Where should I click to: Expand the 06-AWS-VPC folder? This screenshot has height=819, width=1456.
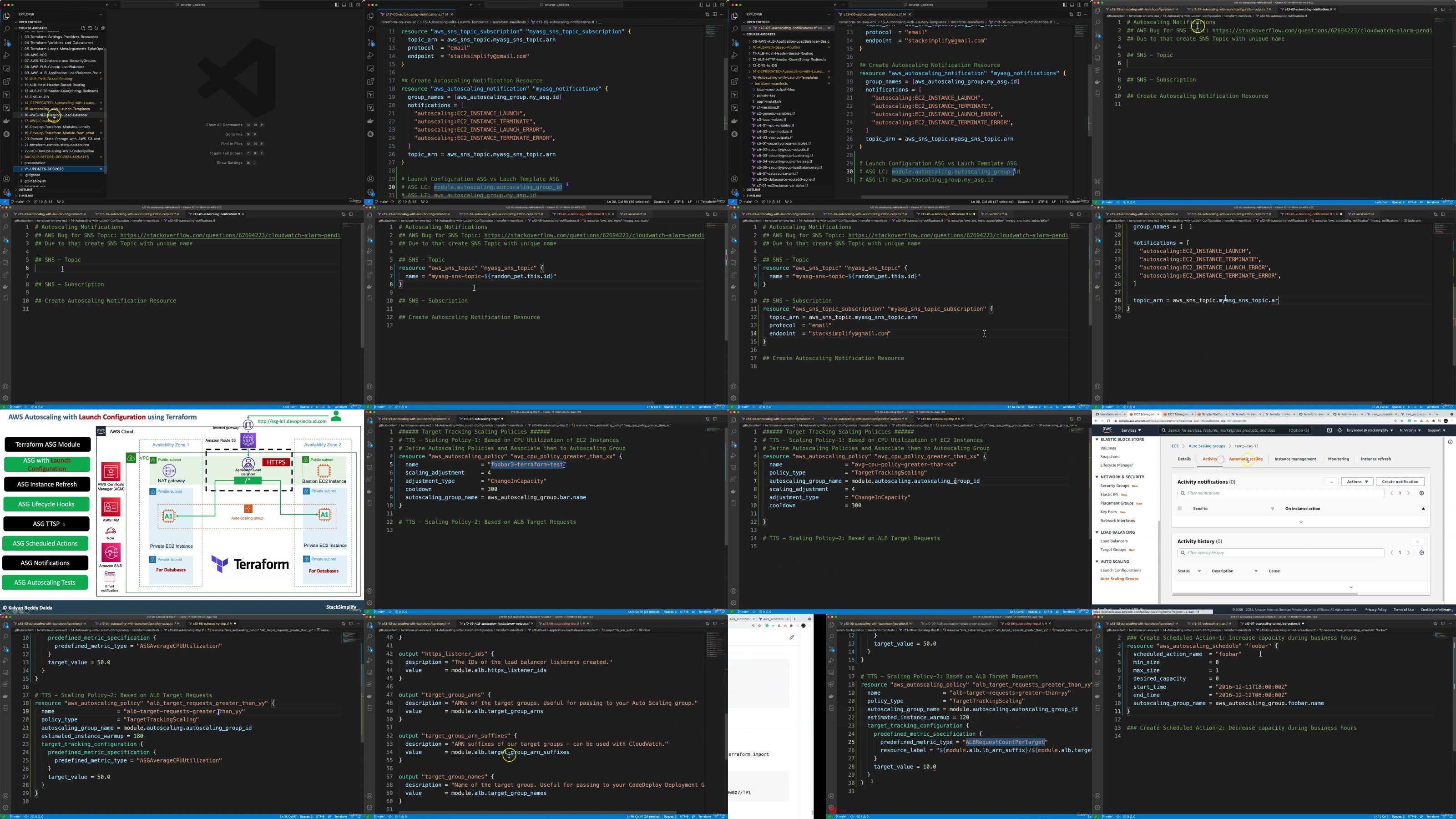35,55
